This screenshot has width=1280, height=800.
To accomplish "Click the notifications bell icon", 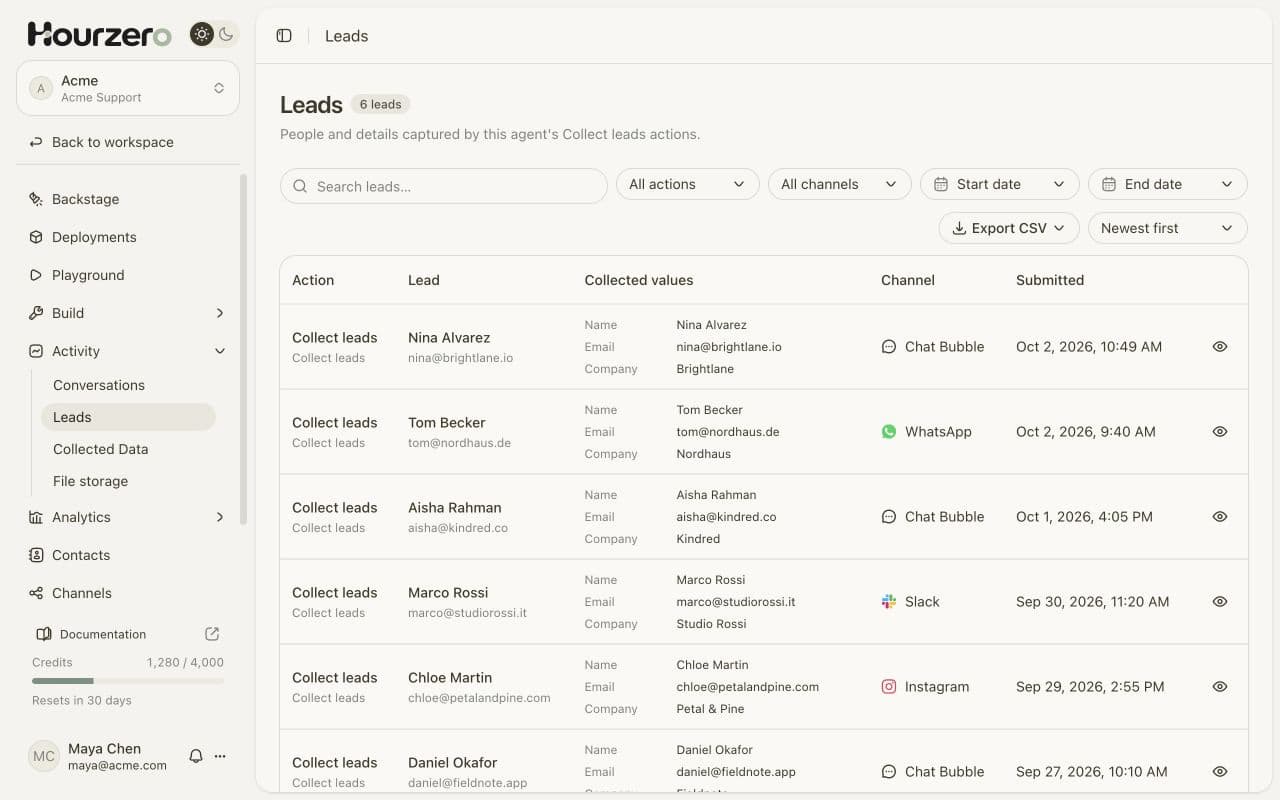I will [196, 756].
